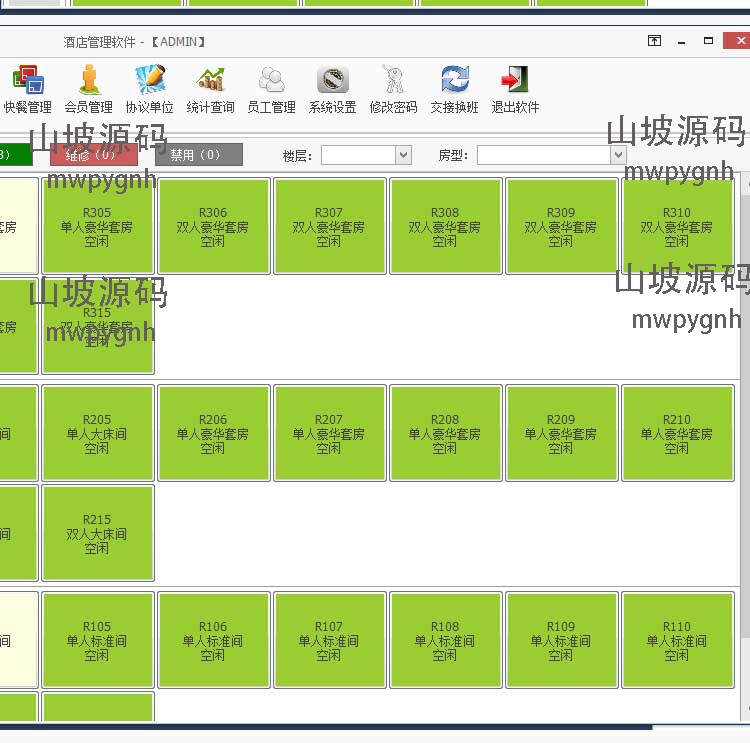Expand the 楼层 floor dropdown arrow

[x=404, y=155]
